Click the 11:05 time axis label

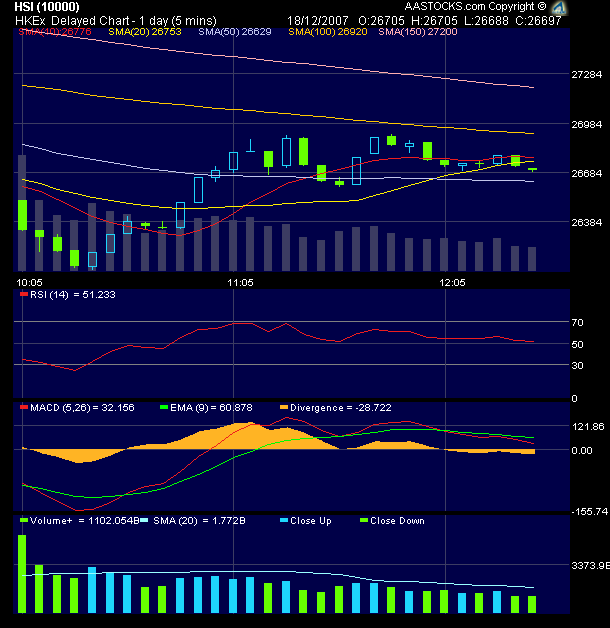pyautogui.click(x=240, y=283)
